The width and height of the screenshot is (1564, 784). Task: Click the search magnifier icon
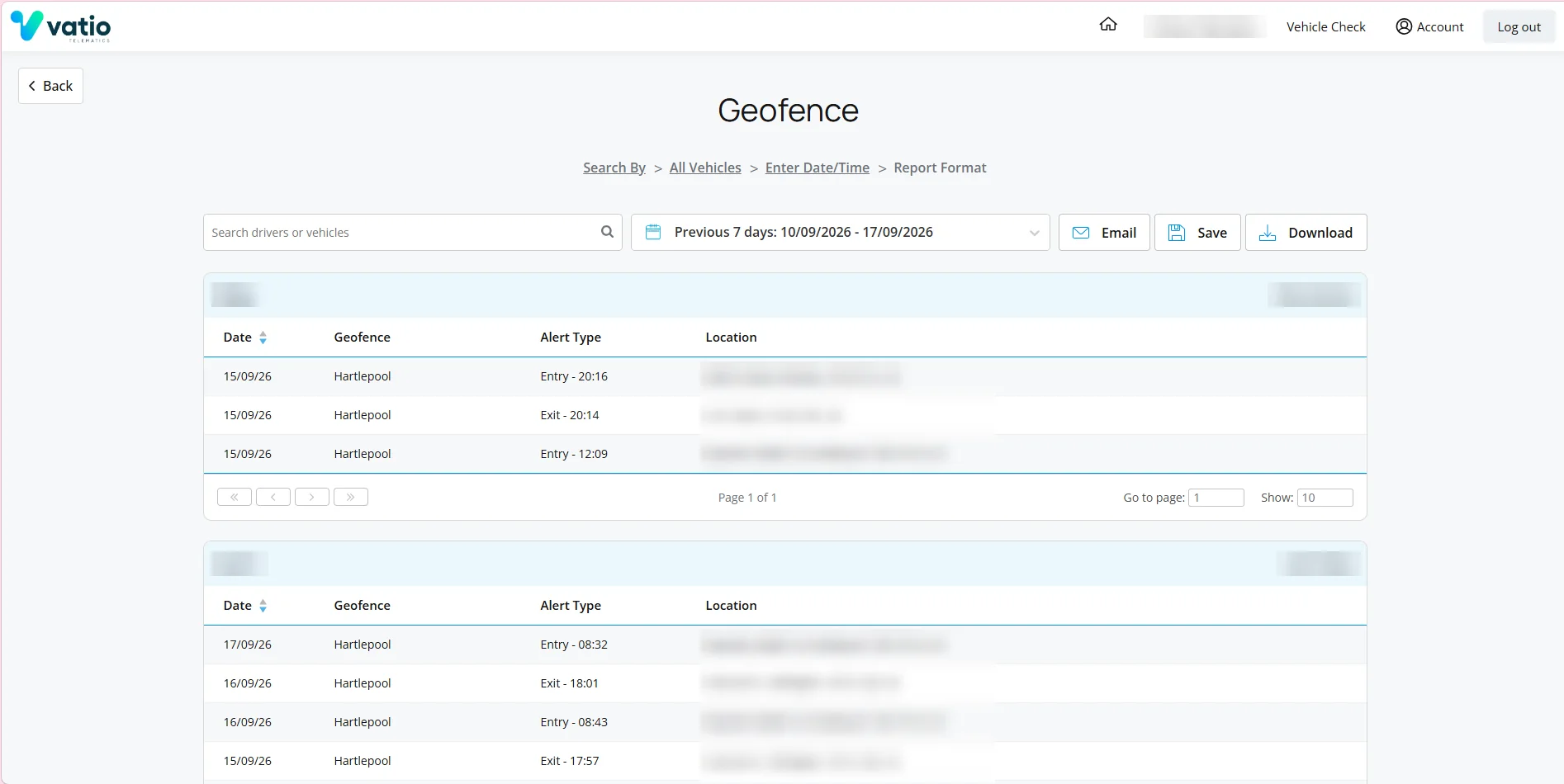coord(607,232)
